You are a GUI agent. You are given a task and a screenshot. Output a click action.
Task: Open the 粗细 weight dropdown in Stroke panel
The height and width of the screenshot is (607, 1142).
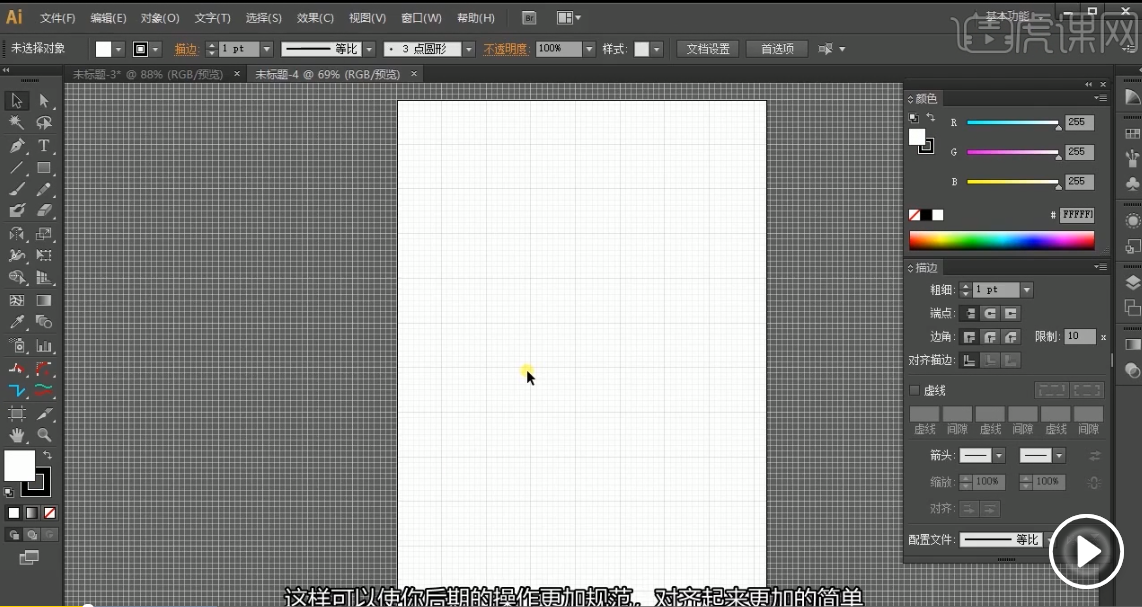[1026, 290]
